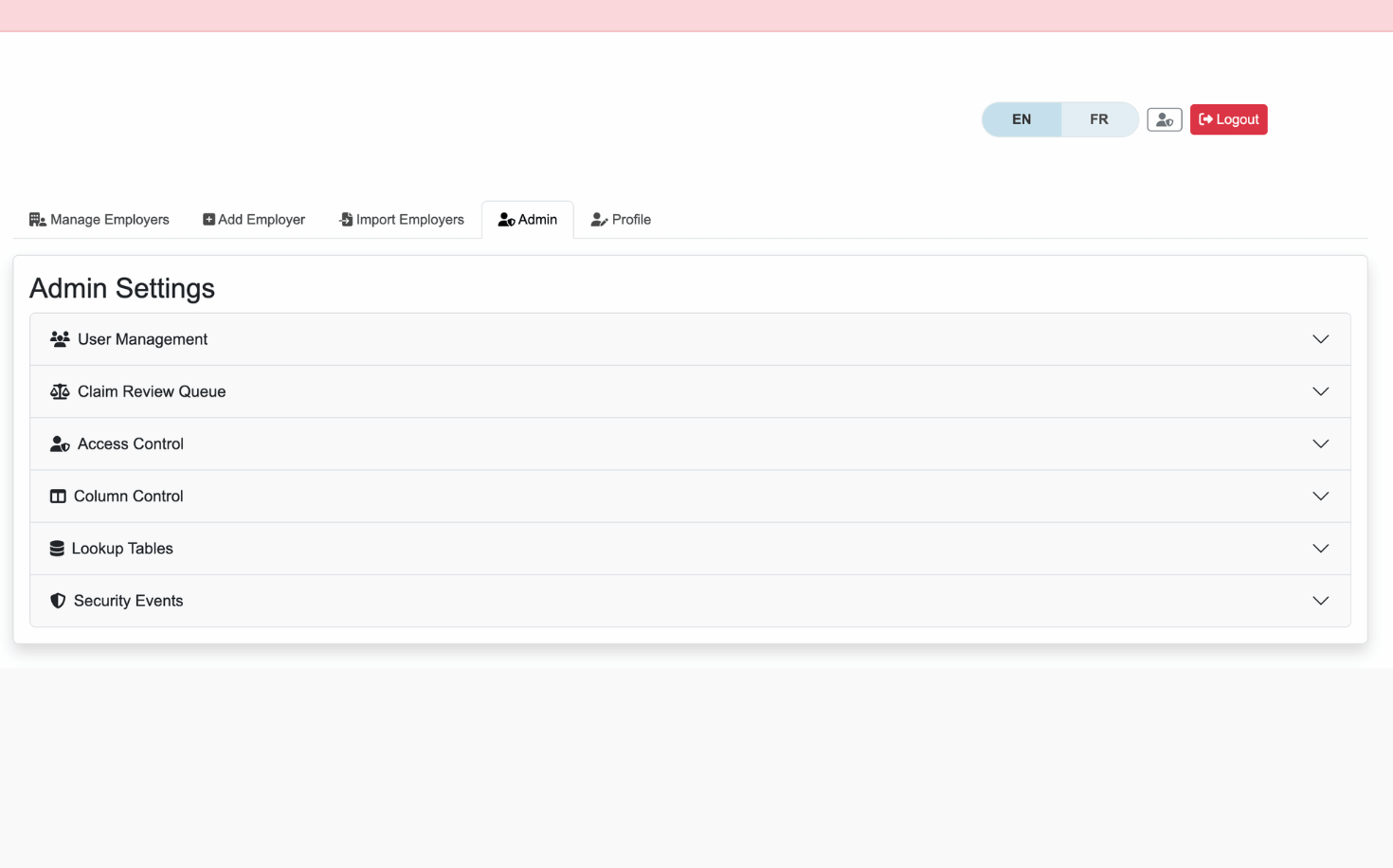Switch to the Profile tab
The height and width of the screenshot is (868, 1393).
[621, 219]
